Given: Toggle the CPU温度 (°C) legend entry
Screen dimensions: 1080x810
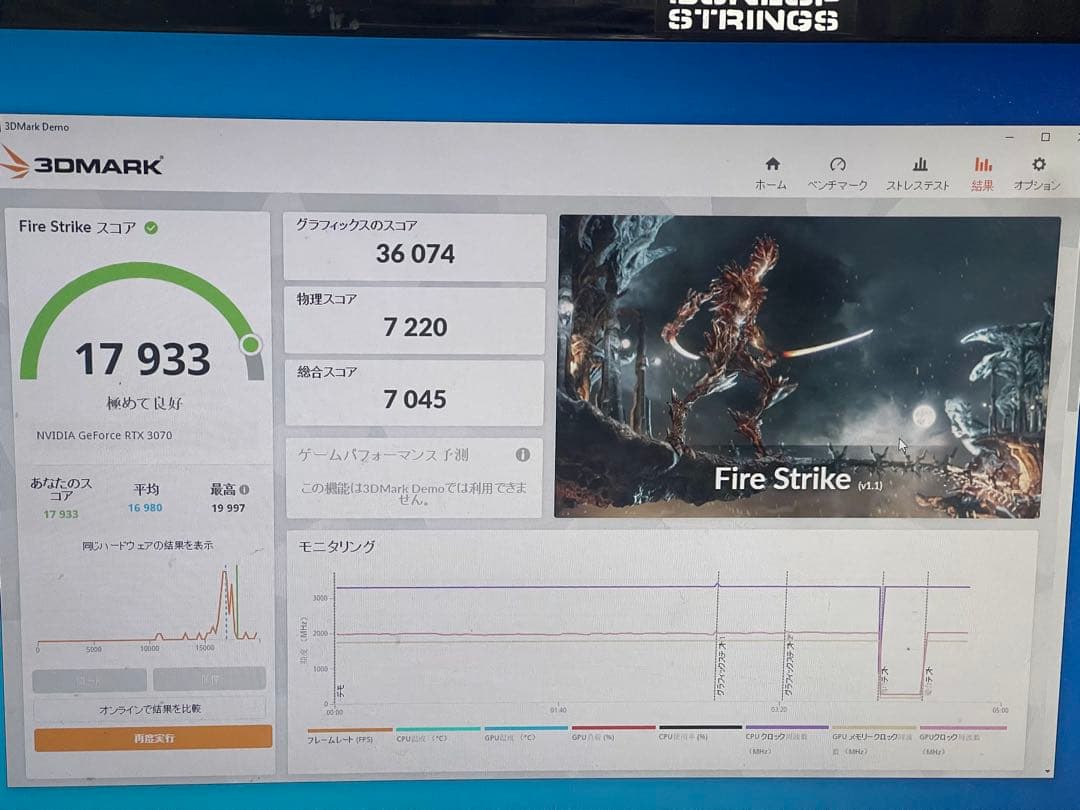Looking at the screenshot, I should point(438,734).
